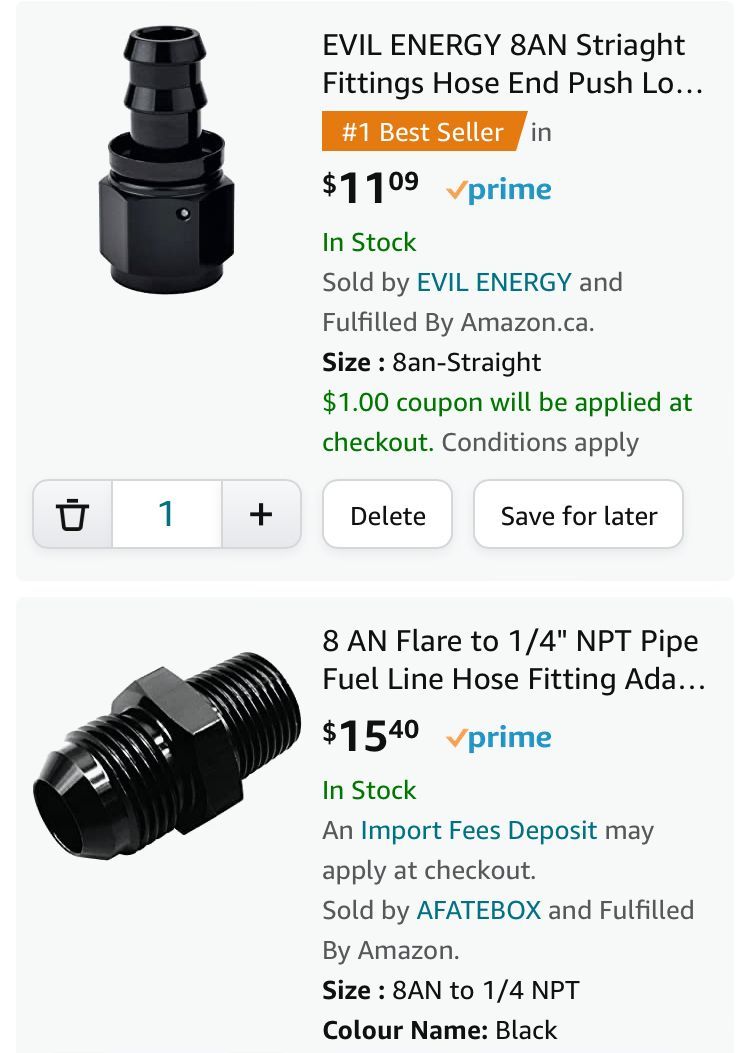Click the #1 Best Seller badge
750x1053 pixels.
click(x=423, y=132)
